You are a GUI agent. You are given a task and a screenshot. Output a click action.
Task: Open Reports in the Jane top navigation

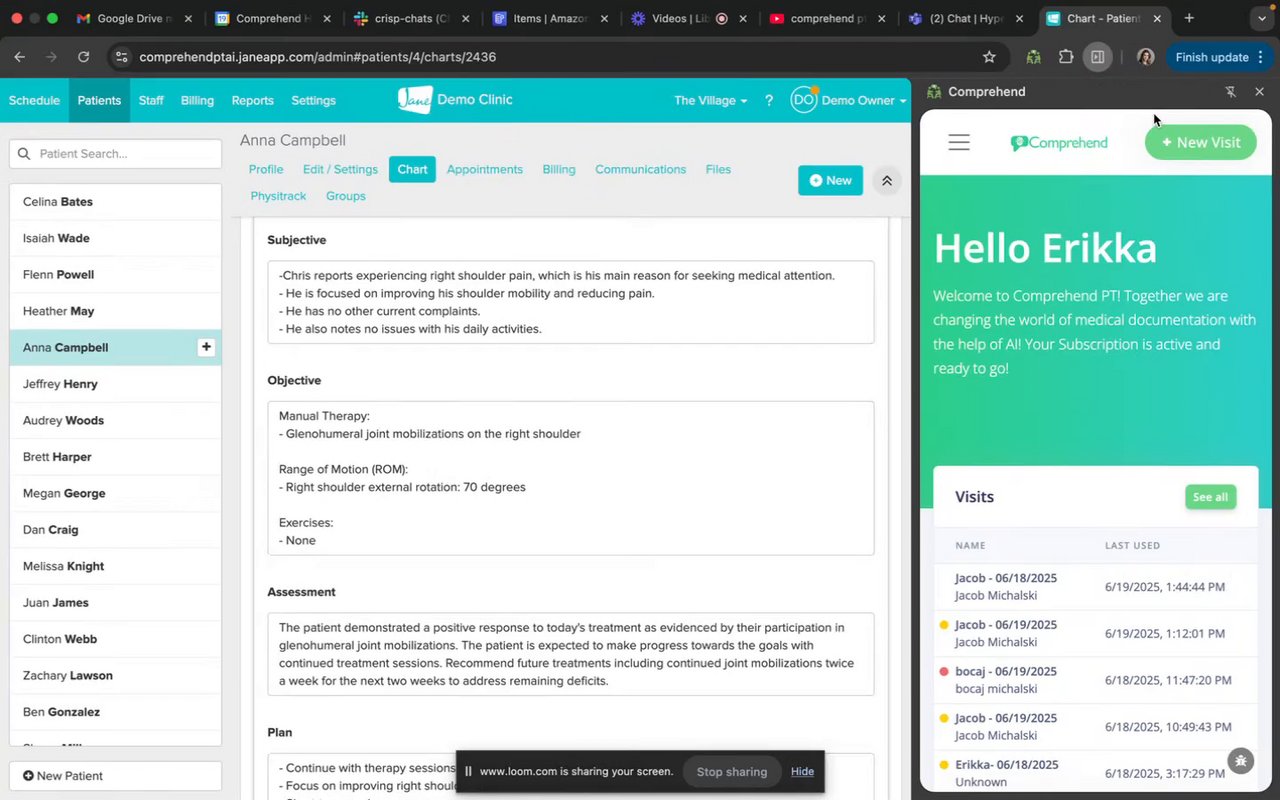coord(252,100)
